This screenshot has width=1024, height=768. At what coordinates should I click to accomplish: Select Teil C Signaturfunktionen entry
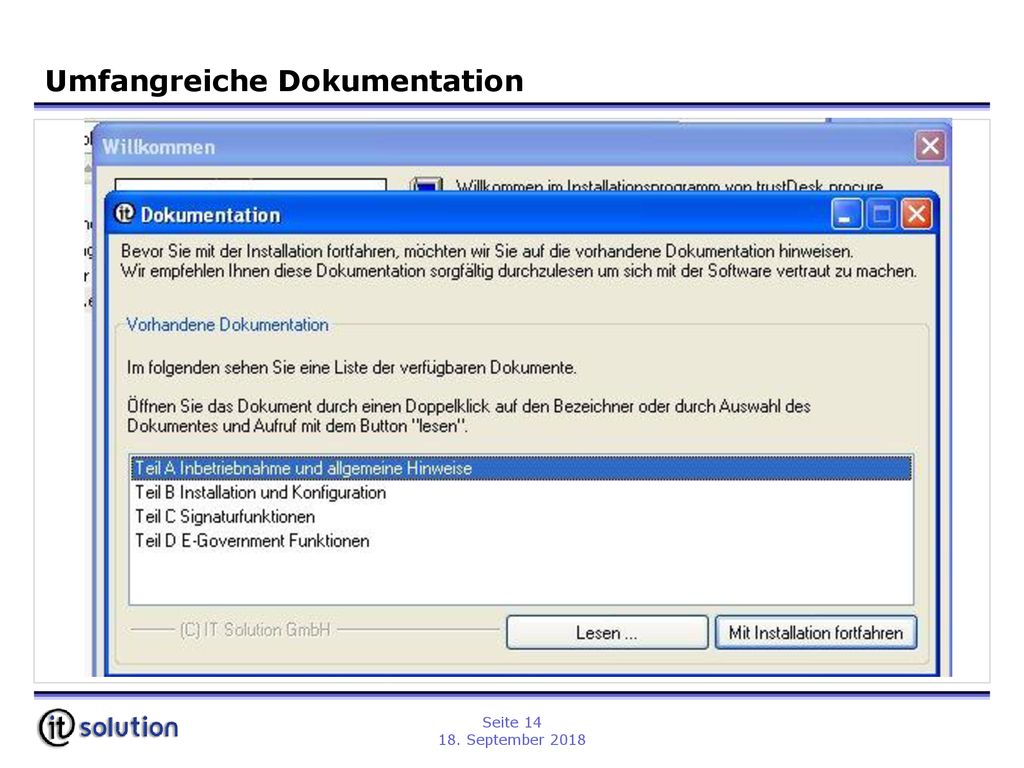coord(520,517)
